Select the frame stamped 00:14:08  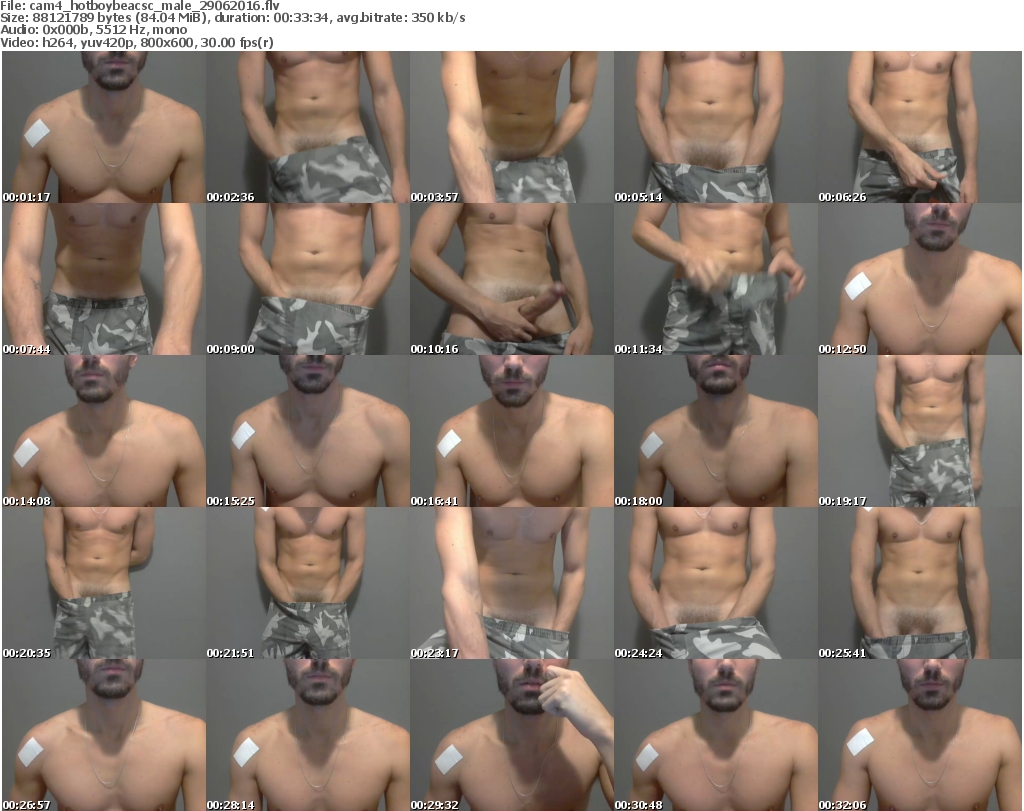click(104, 432)
